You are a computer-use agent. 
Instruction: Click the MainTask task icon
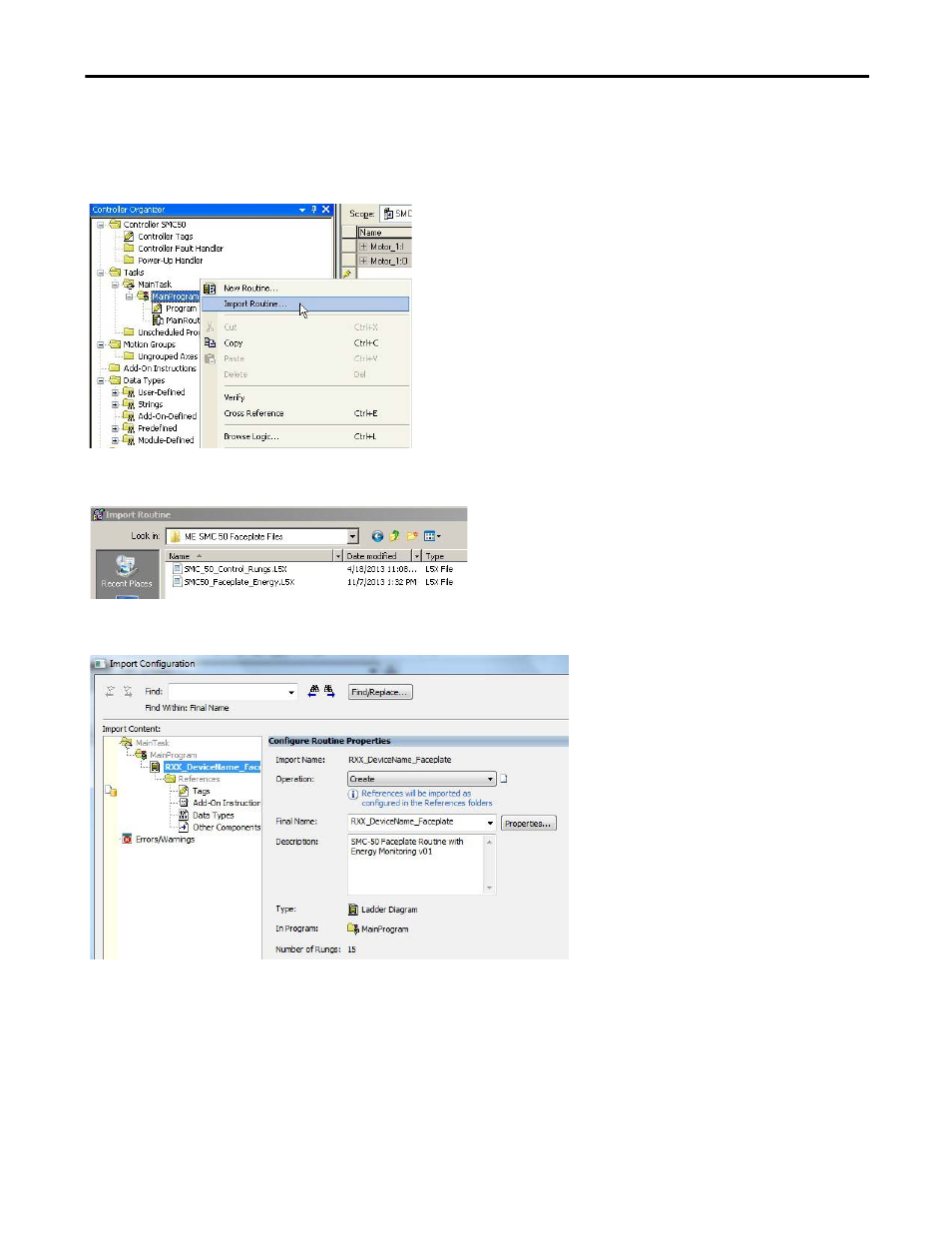[129, 285]
